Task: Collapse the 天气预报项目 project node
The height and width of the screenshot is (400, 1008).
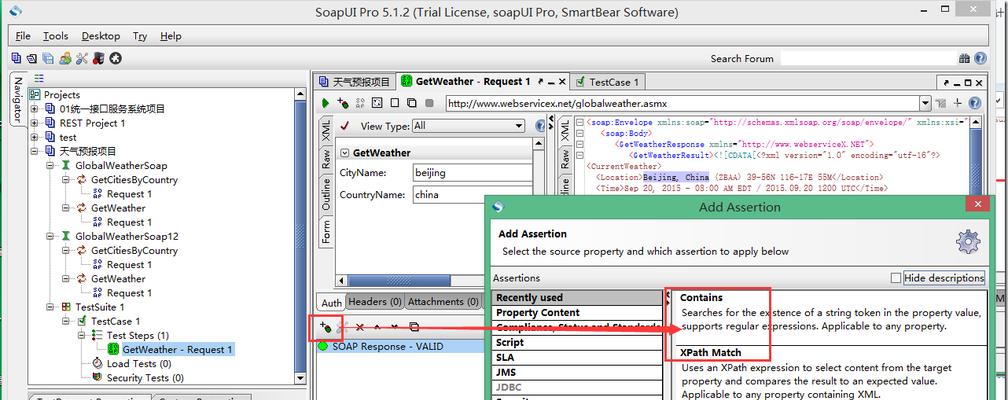Action: 34,151
